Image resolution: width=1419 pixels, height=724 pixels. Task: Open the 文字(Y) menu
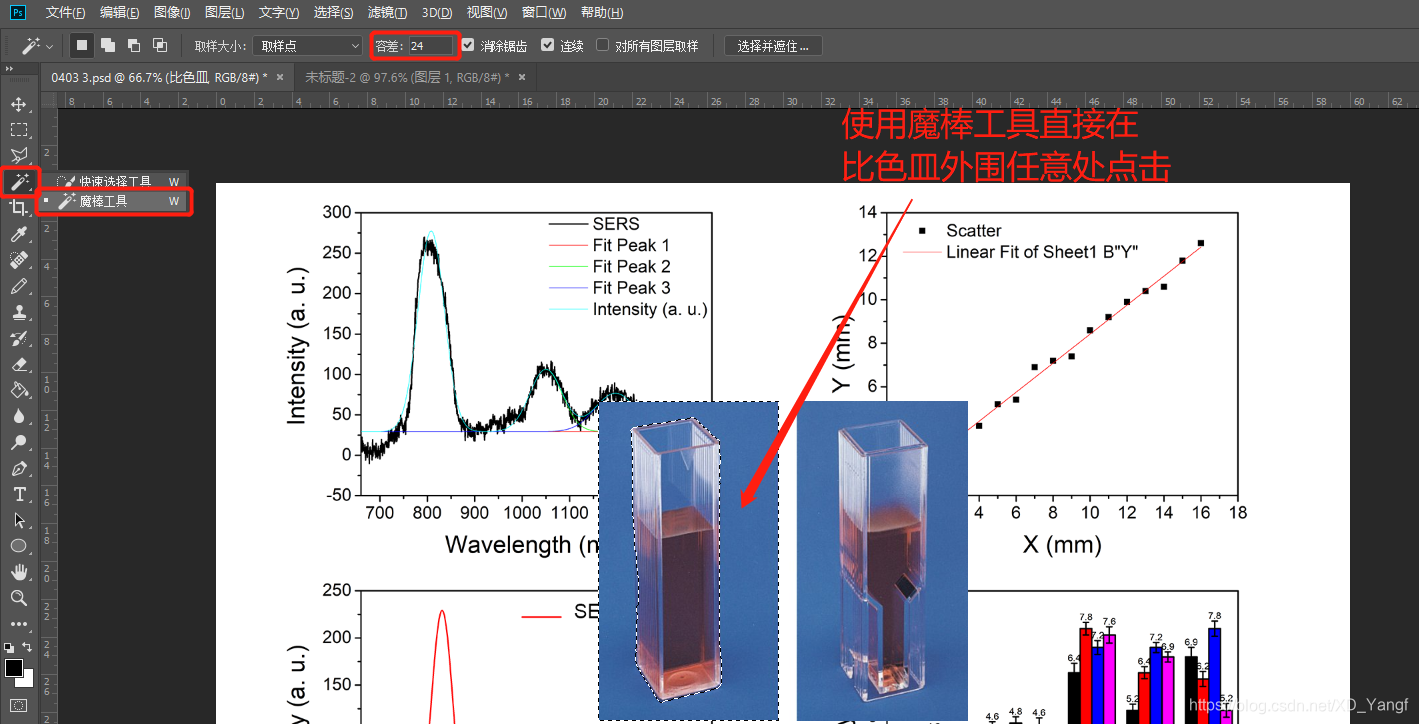[278, 12]
